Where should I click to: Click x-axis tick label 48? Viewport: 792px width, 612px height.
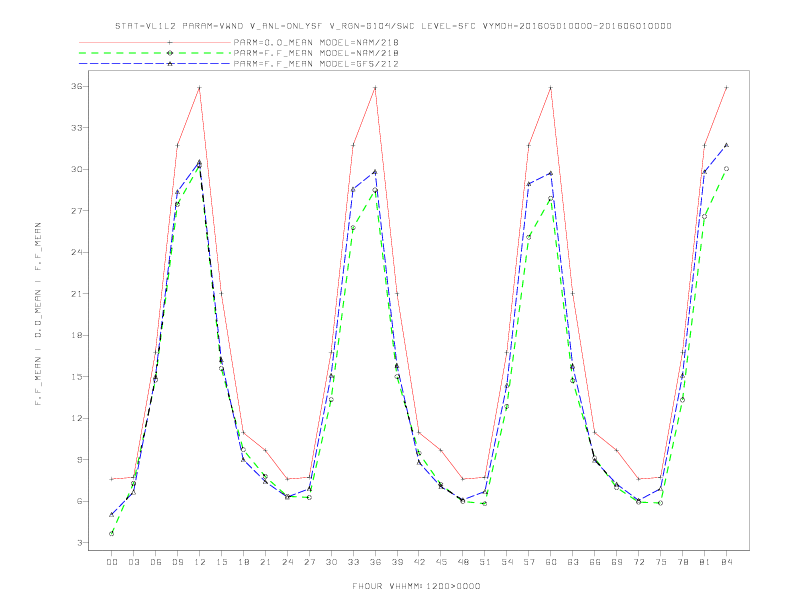[x=463, y=562]
